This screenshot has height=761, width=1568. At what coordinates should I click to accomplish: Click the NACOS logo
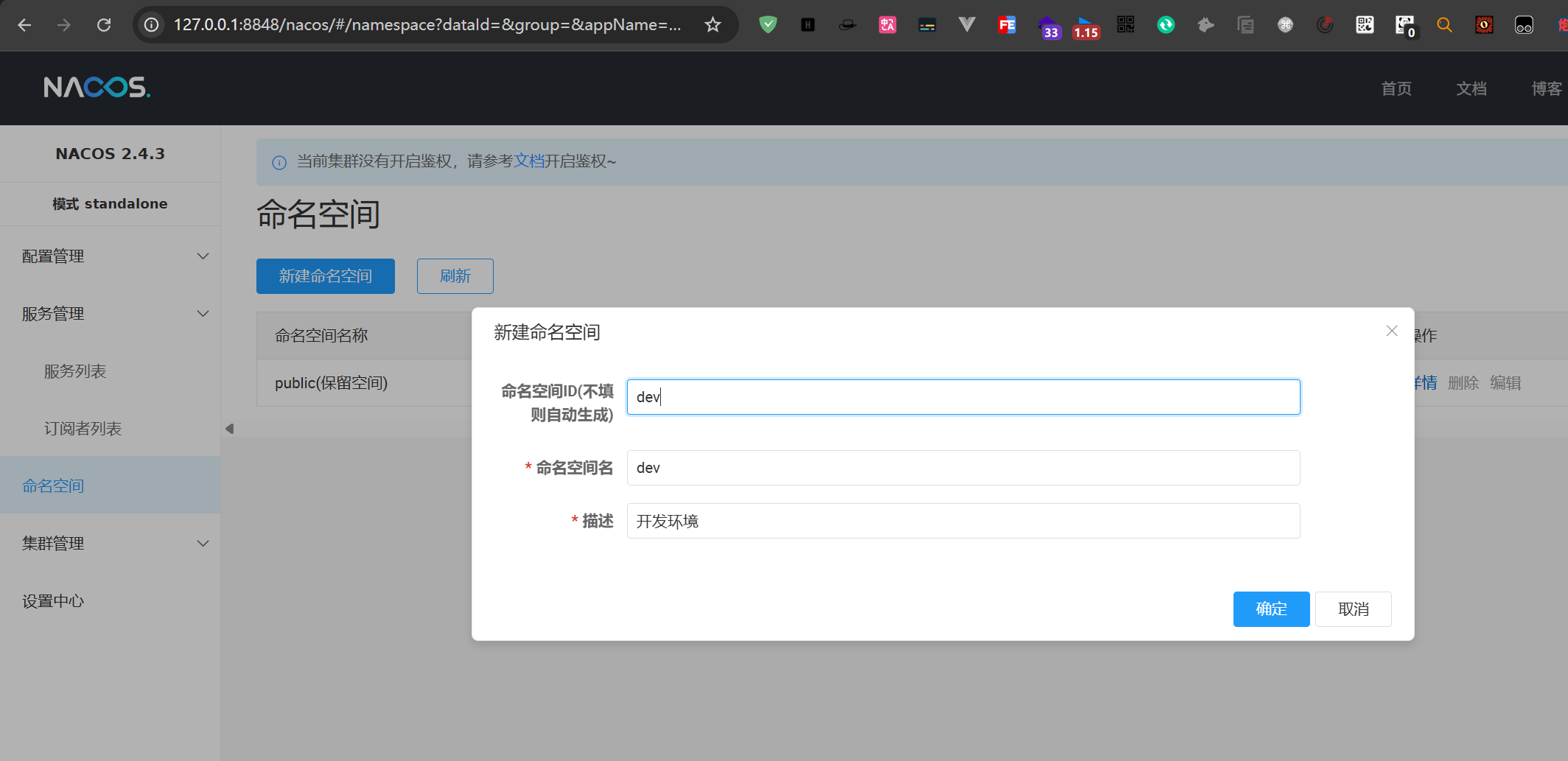[x=97, y=88]
